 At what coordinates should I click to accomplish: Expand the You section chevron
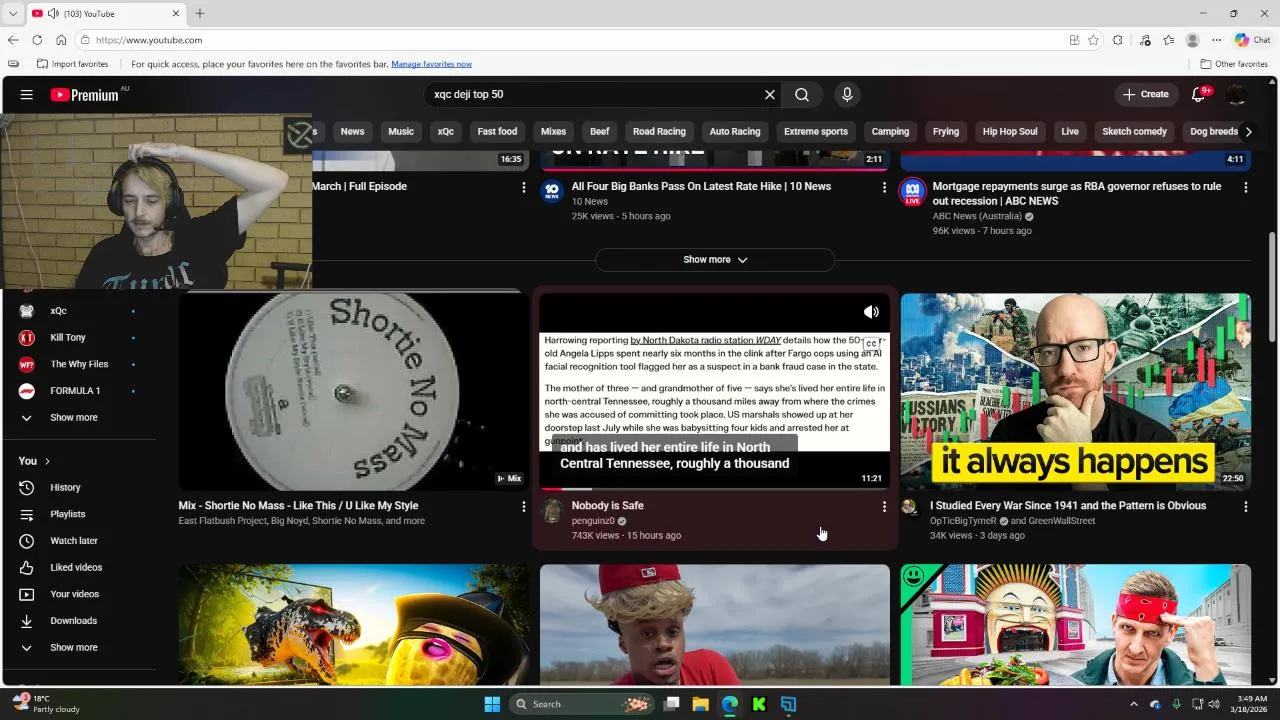point(47,461)
